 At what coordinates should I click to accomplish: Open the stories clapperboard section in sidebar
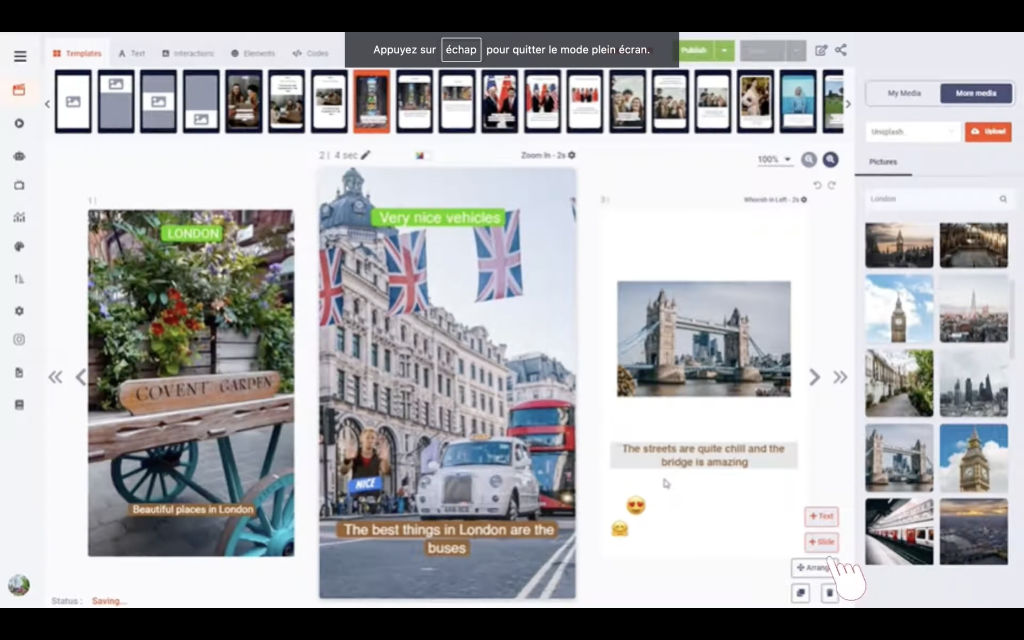click(19, 89)
